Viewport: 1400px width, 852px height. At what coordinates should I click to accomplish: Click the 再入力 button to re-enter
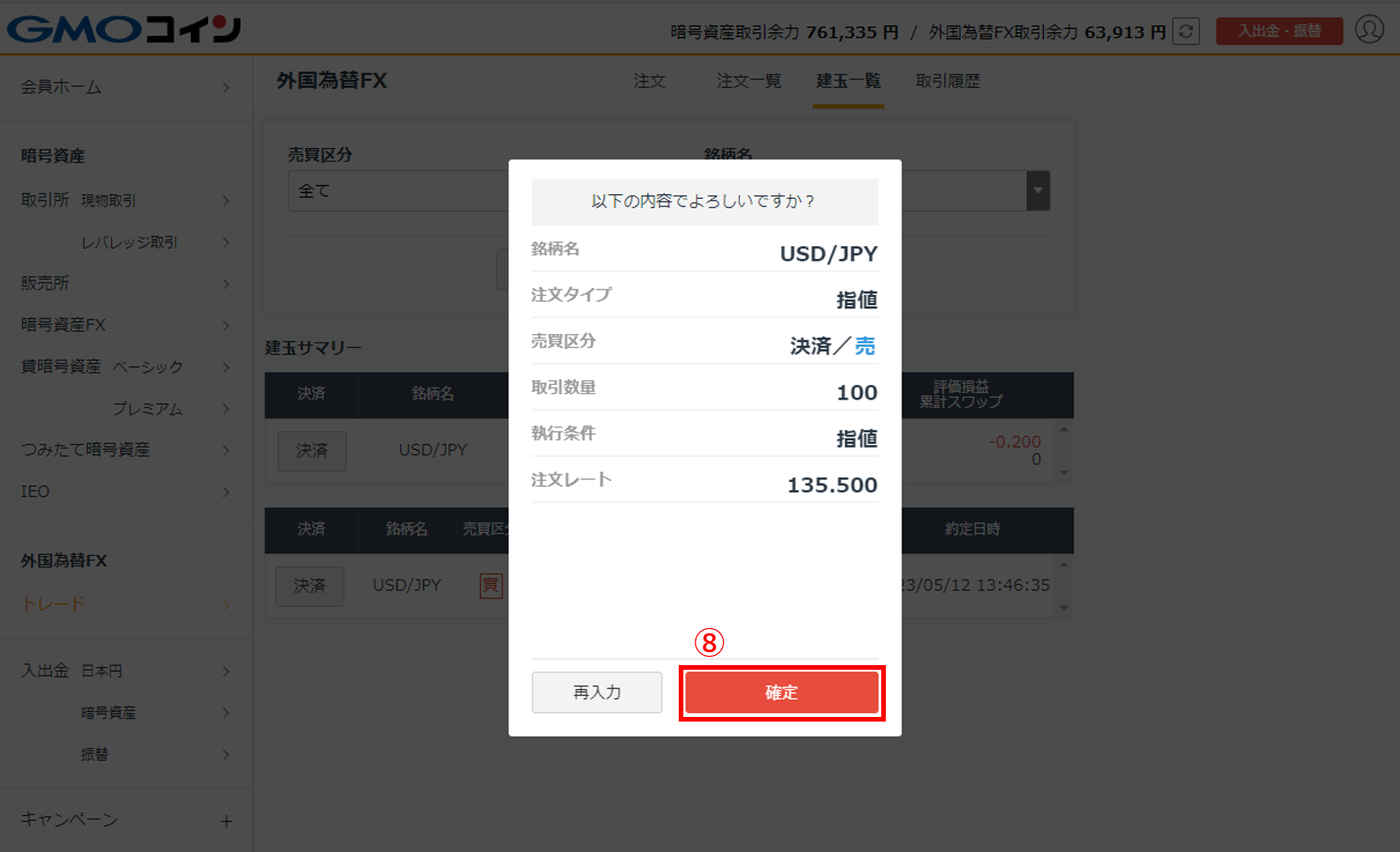pyautogui.click(x=596, y=692)
